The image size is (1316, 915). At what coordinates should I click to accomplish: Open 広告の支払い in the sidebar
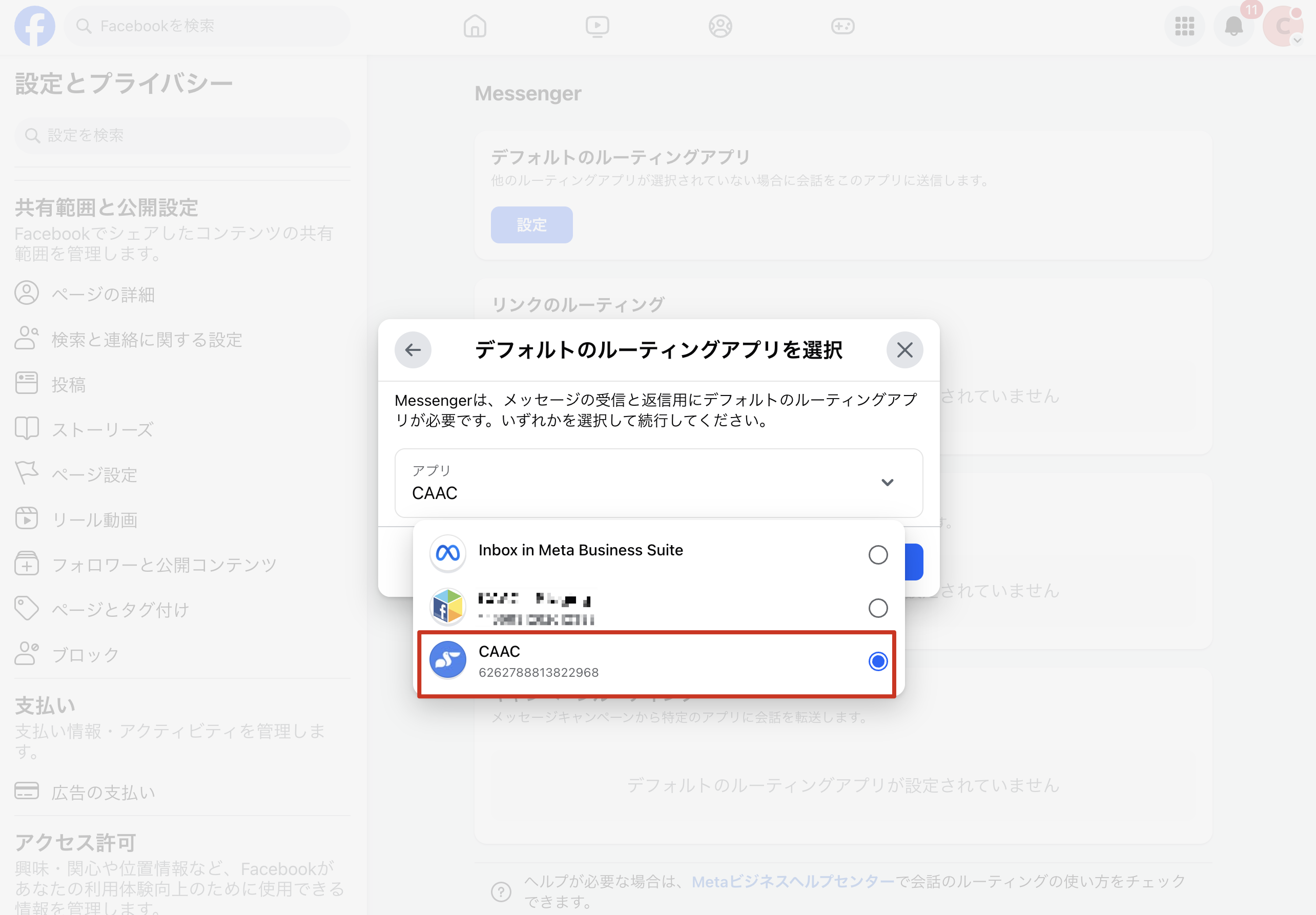(x=182, y=793)
